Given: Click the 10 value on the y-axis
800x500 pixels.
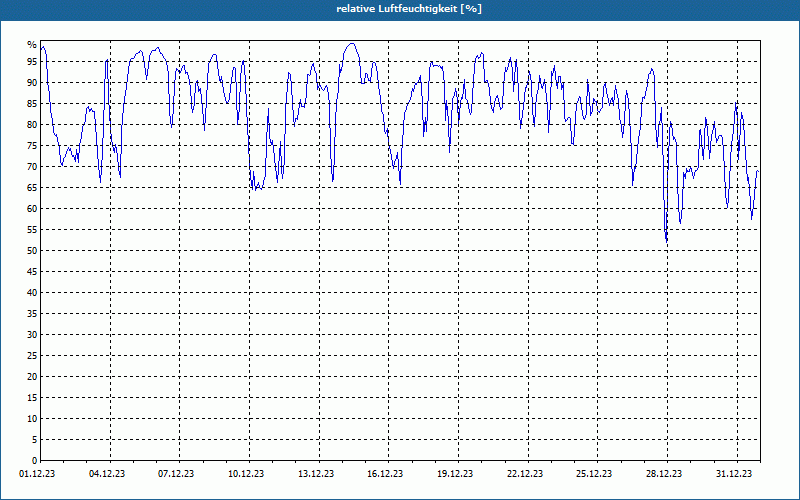Looking at the screenshot, I should [32, 419].
